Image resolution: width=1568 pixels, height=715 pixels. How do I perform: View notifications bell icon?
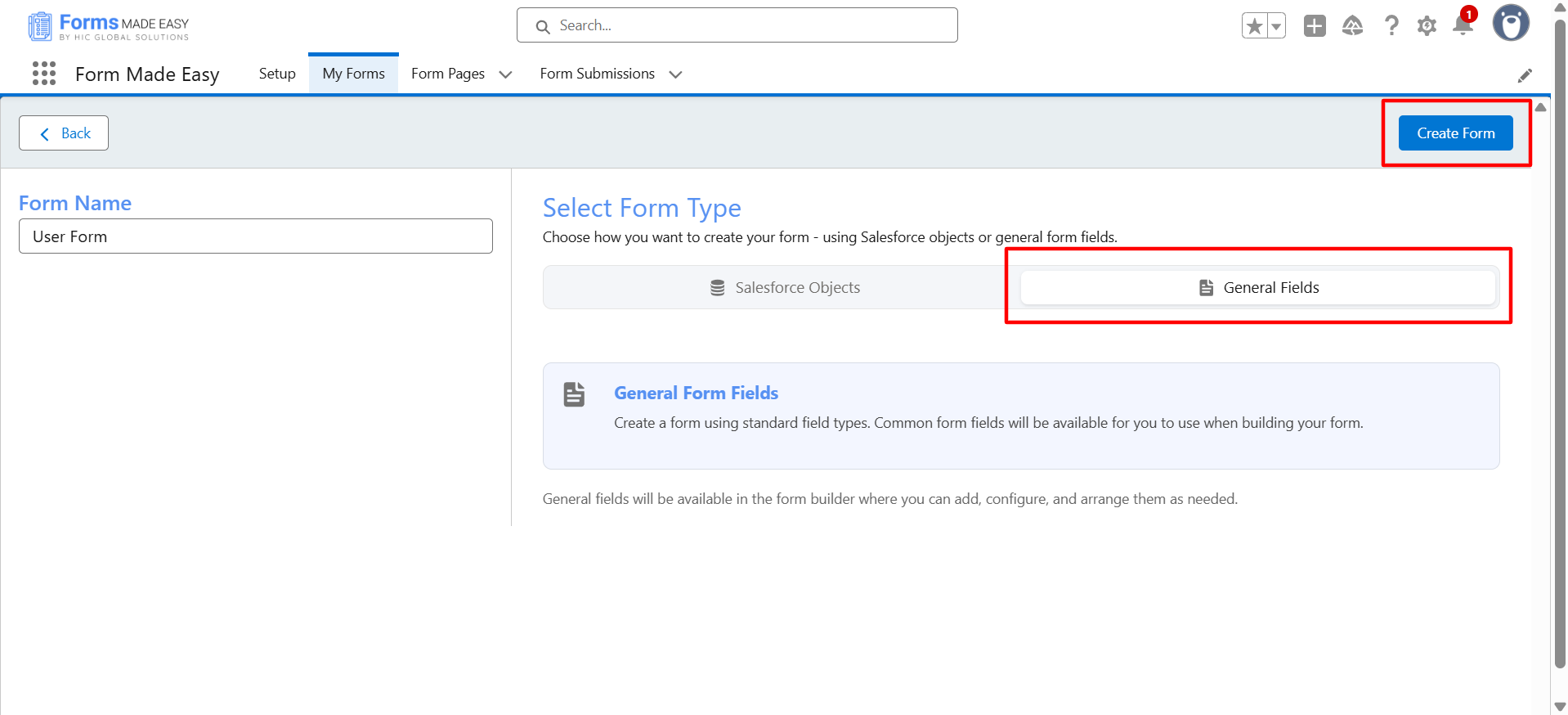pyautogui.click(x=1463, y=26)
